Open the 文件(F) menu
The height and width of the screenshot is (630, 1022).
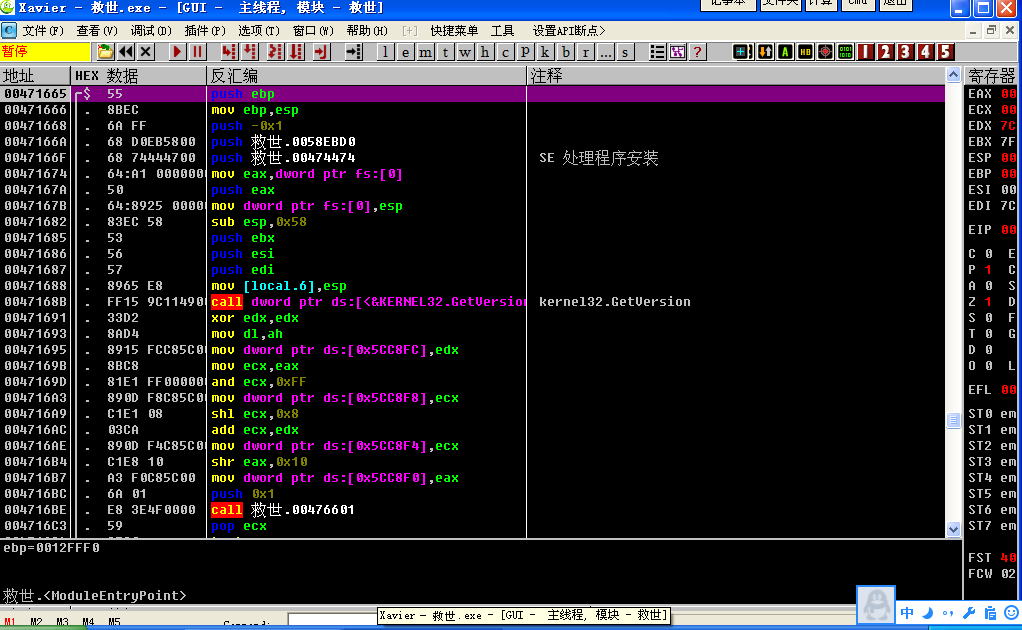43,31
